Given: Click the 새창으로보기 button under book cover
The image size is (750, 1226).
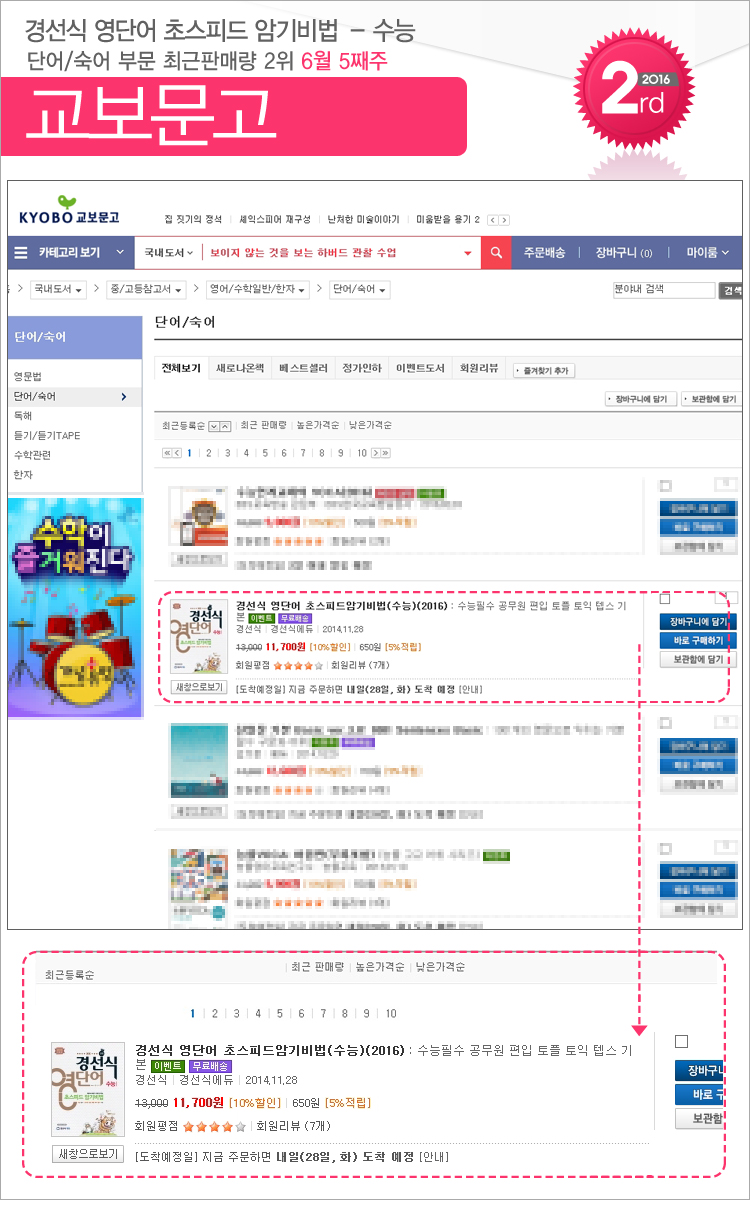Looking at the screenshot, I should (198, 688).
